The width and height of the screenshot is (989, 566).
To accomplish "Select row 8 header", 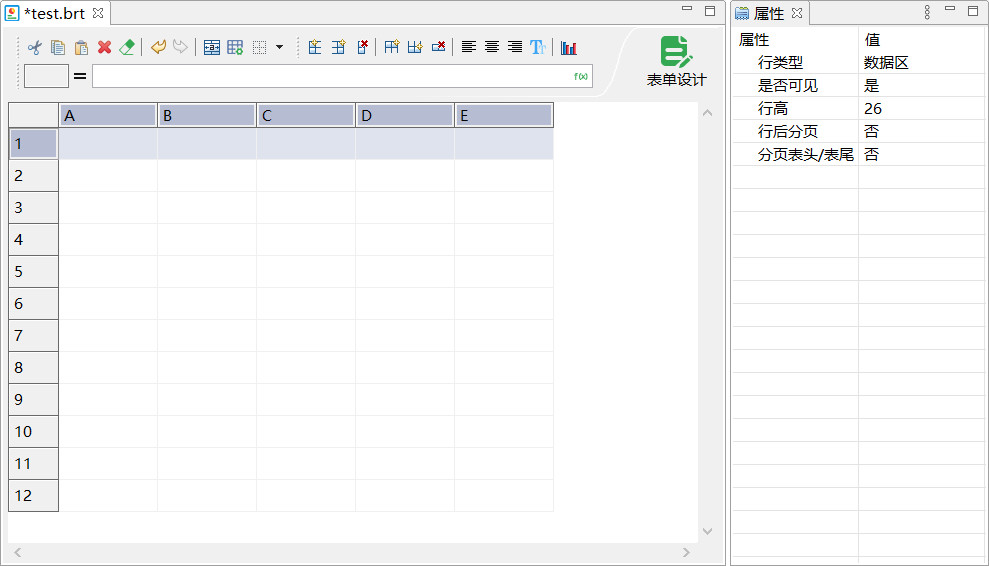I will pos(33,367).
